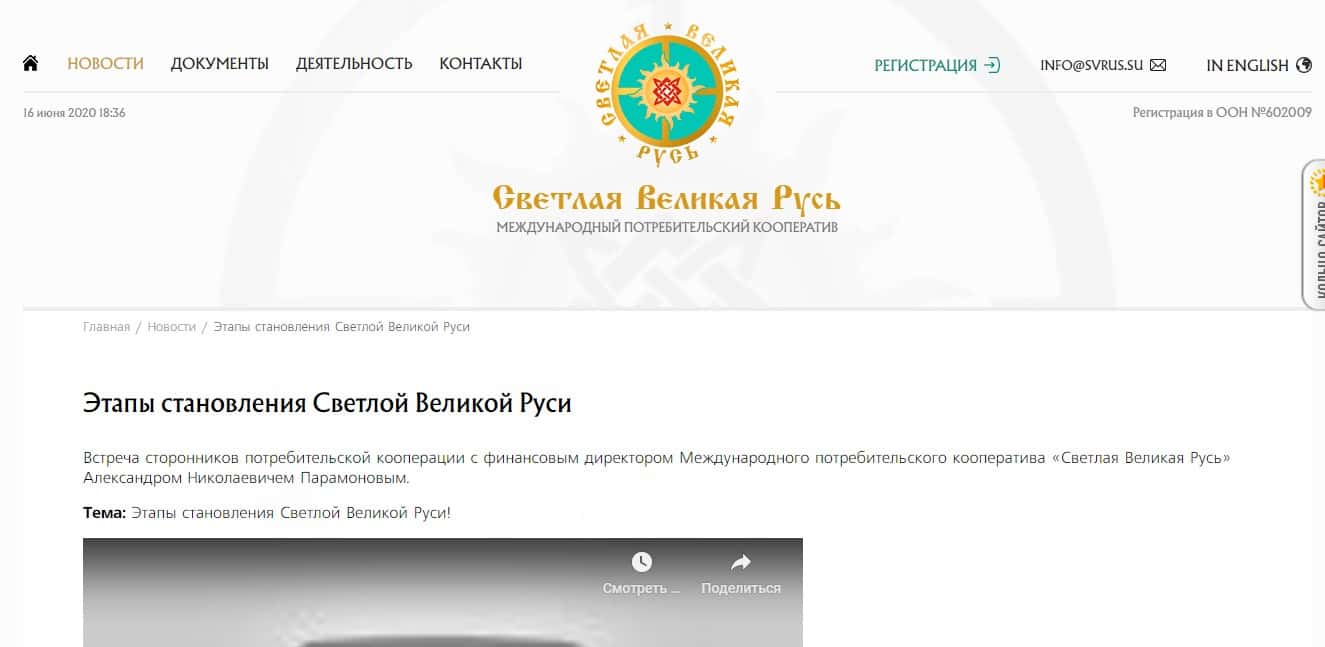Click the РЕГИСТРАЦИЯ link
This screenshot has width=1325, height=647.
(925, 65)
